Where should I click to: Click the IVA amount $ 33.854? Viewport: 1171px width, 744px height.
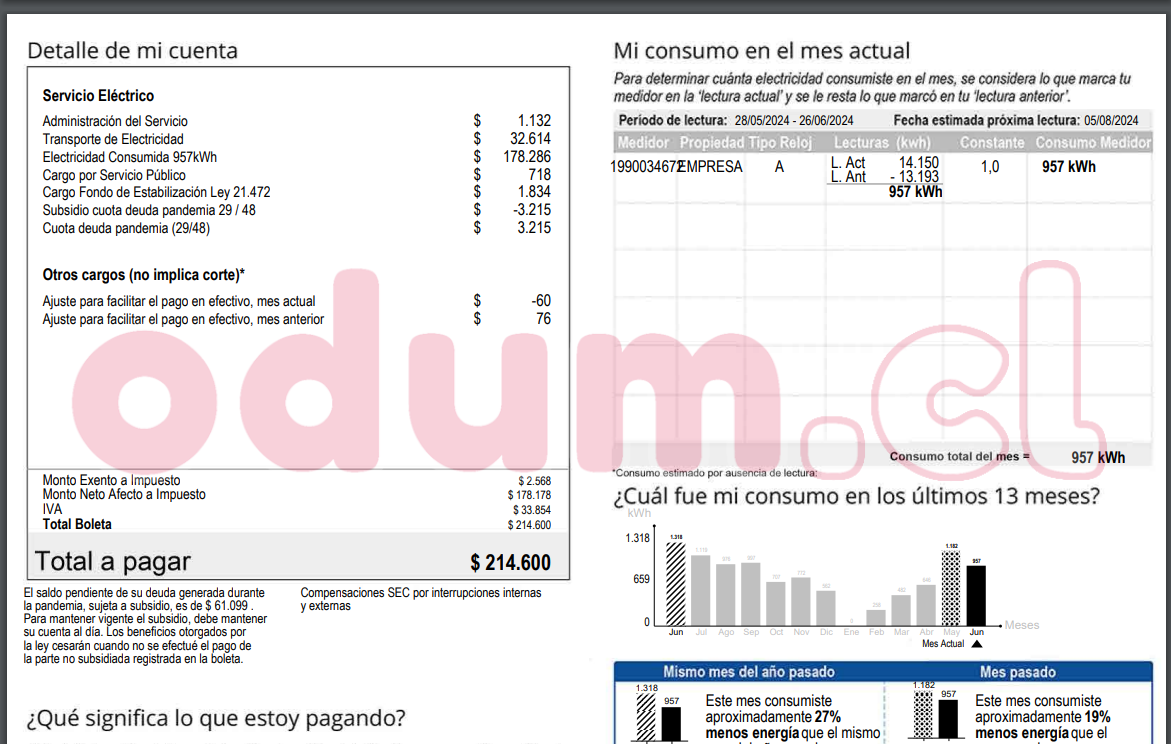click(531, 510)
